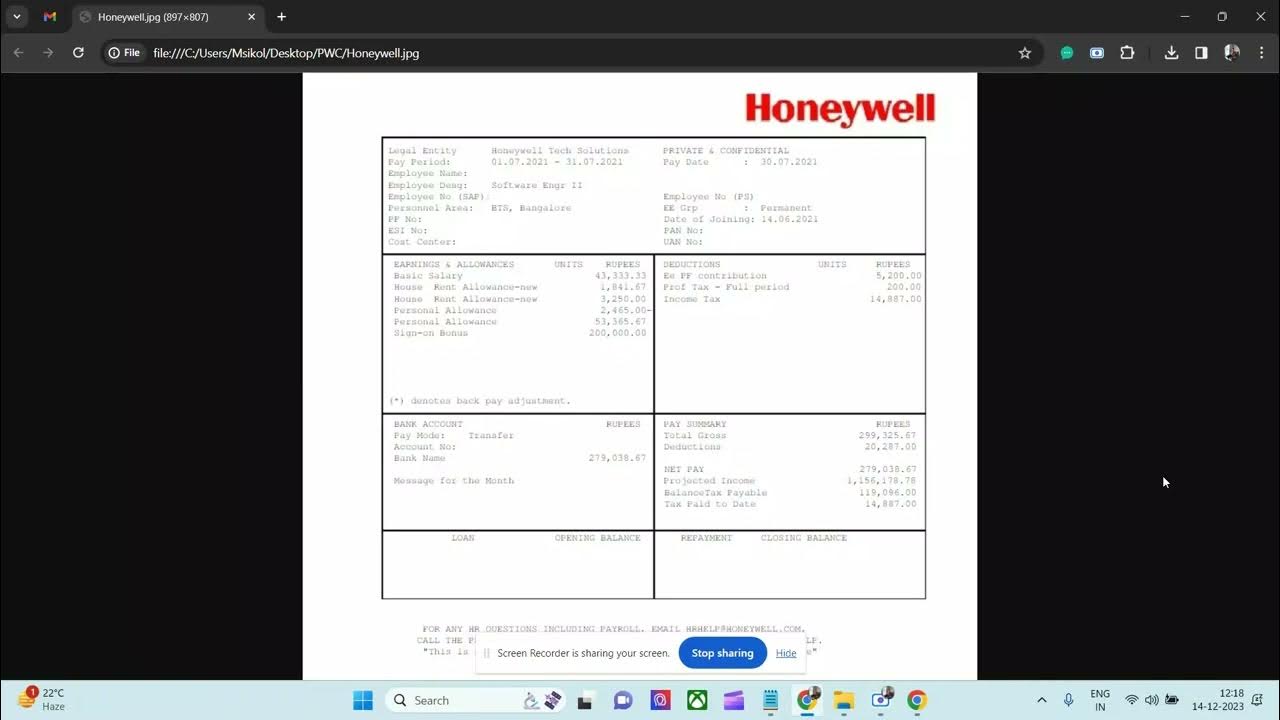Screen dimensions: 1280x720
Task: Open the pink circular app on taskbar
Action: (x=660, y=700)
